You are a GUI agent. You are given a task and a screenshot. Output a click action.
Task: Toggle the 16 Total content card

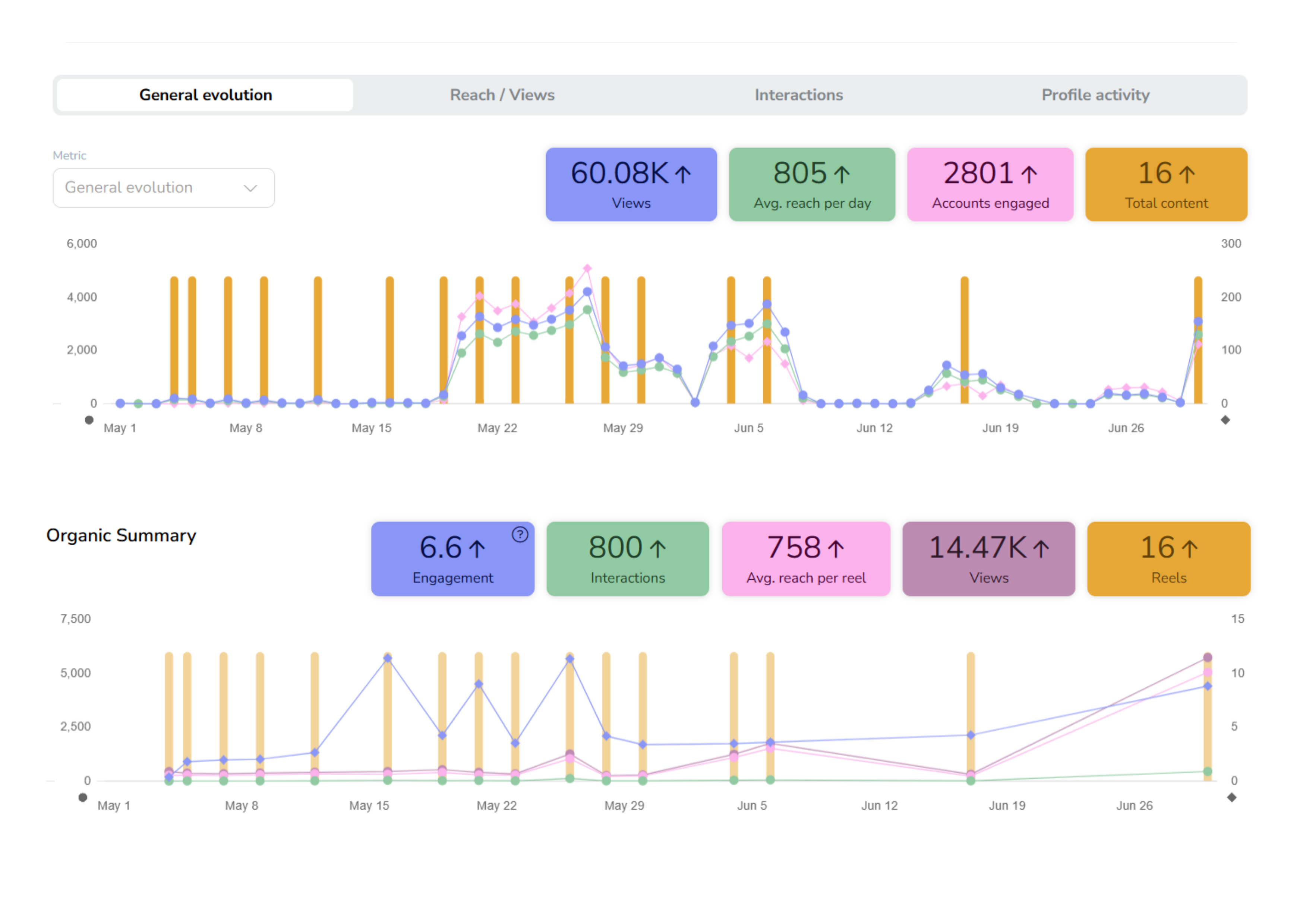tap(1167, 185)
